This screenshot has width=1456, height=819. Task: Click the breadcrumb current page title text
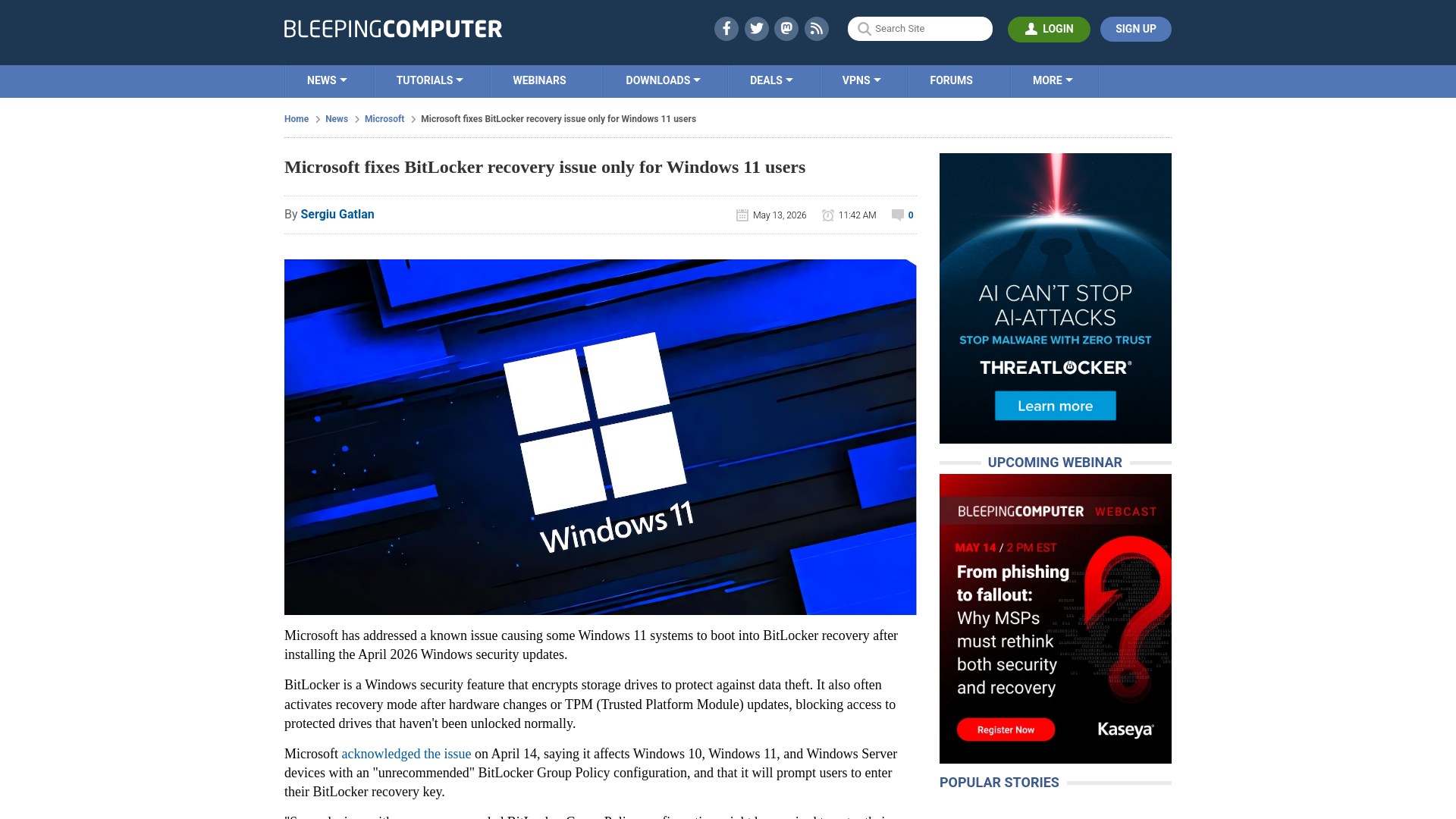click(558, 119)
